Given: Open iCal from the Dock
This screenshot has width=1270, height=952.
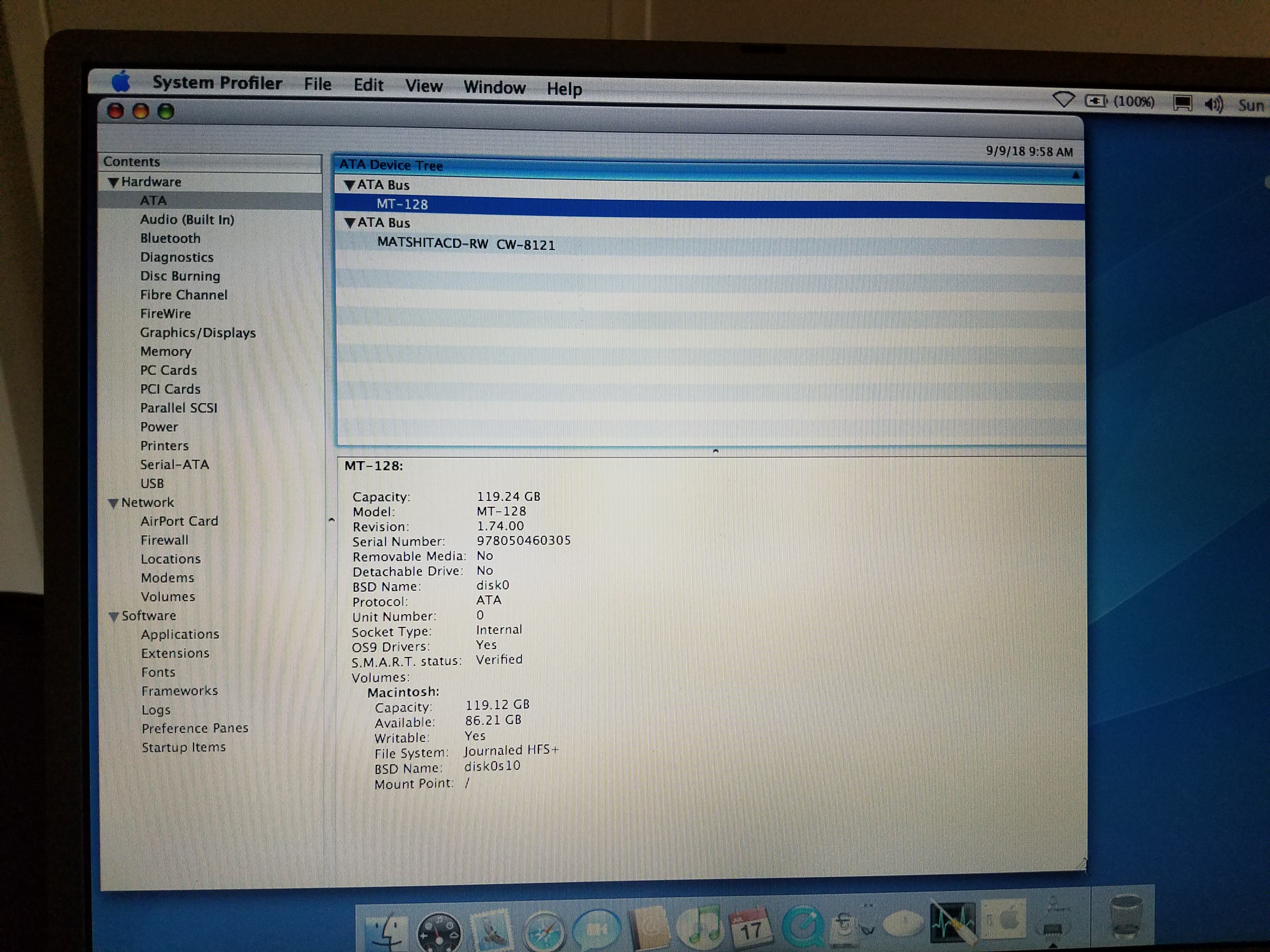Looking at the screenshot, I should tap(751, 926).
